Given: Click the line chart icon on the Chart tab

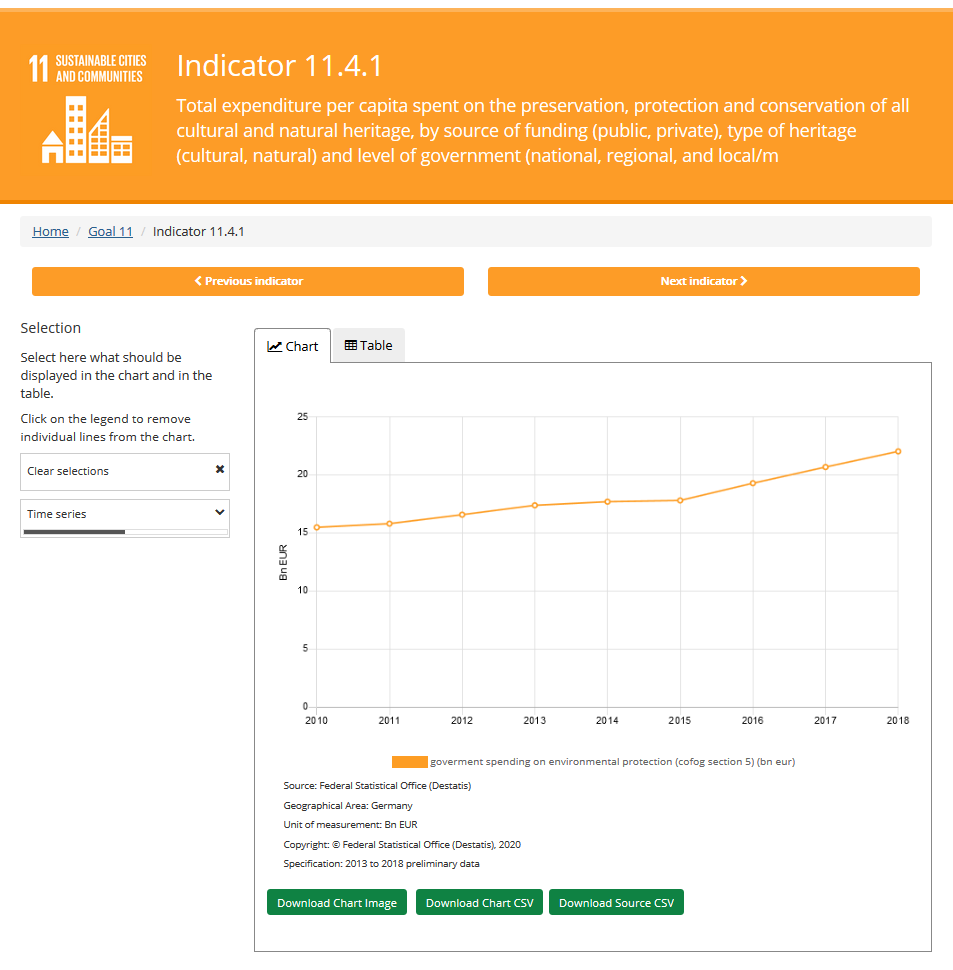Looking at the screenshot, I should (x=274, y=346).
